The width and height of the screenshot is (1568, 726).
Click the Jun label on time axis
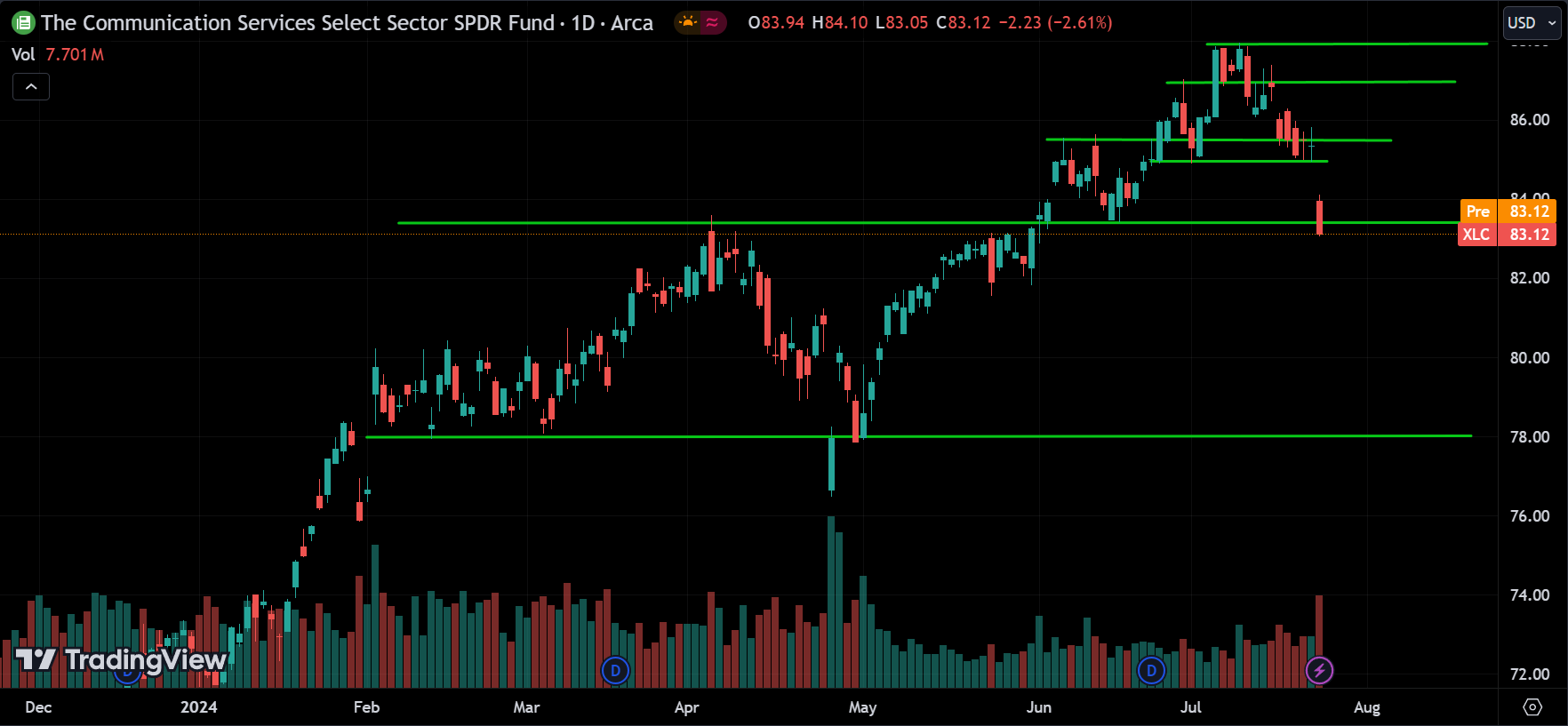[1038, 707]
